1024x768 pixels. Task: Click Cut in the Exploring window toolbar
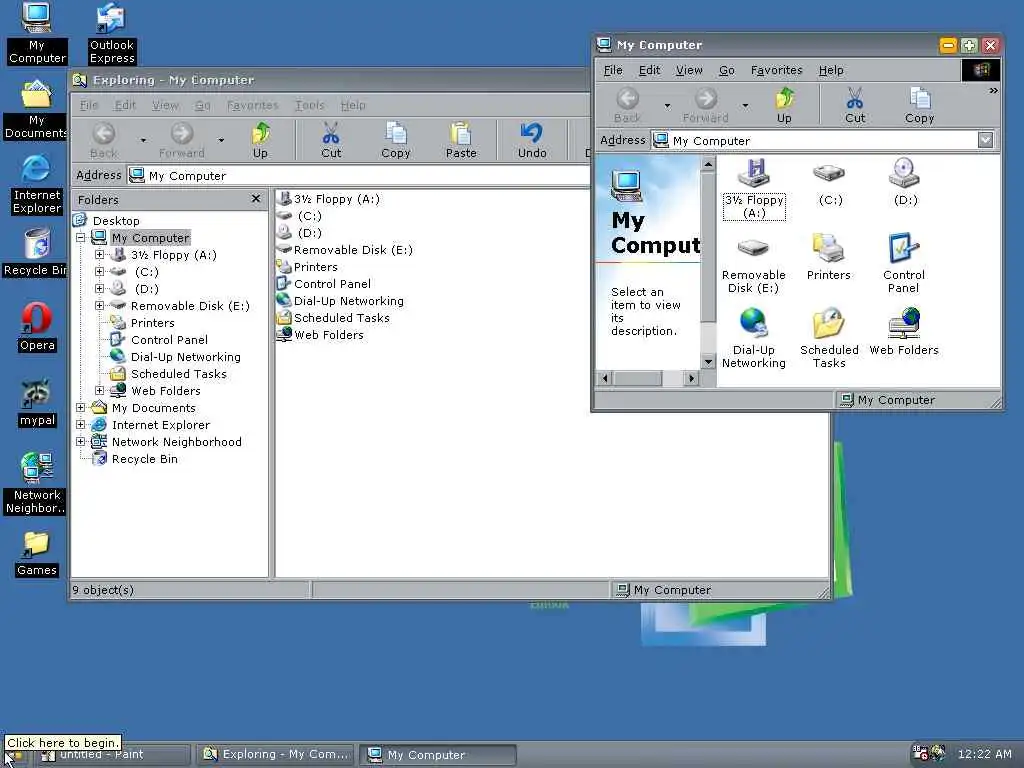coord(331,140)
